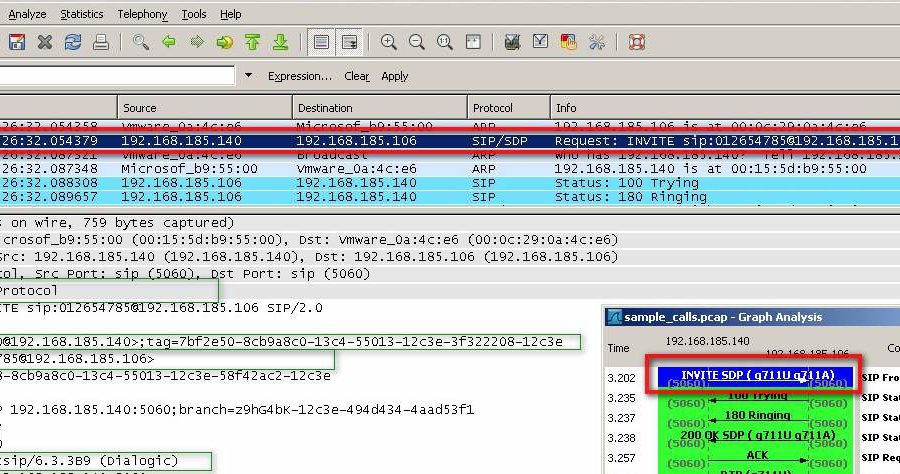Click the Apply filter button
This screenshot has width=900, height=474.
point(395,76)
